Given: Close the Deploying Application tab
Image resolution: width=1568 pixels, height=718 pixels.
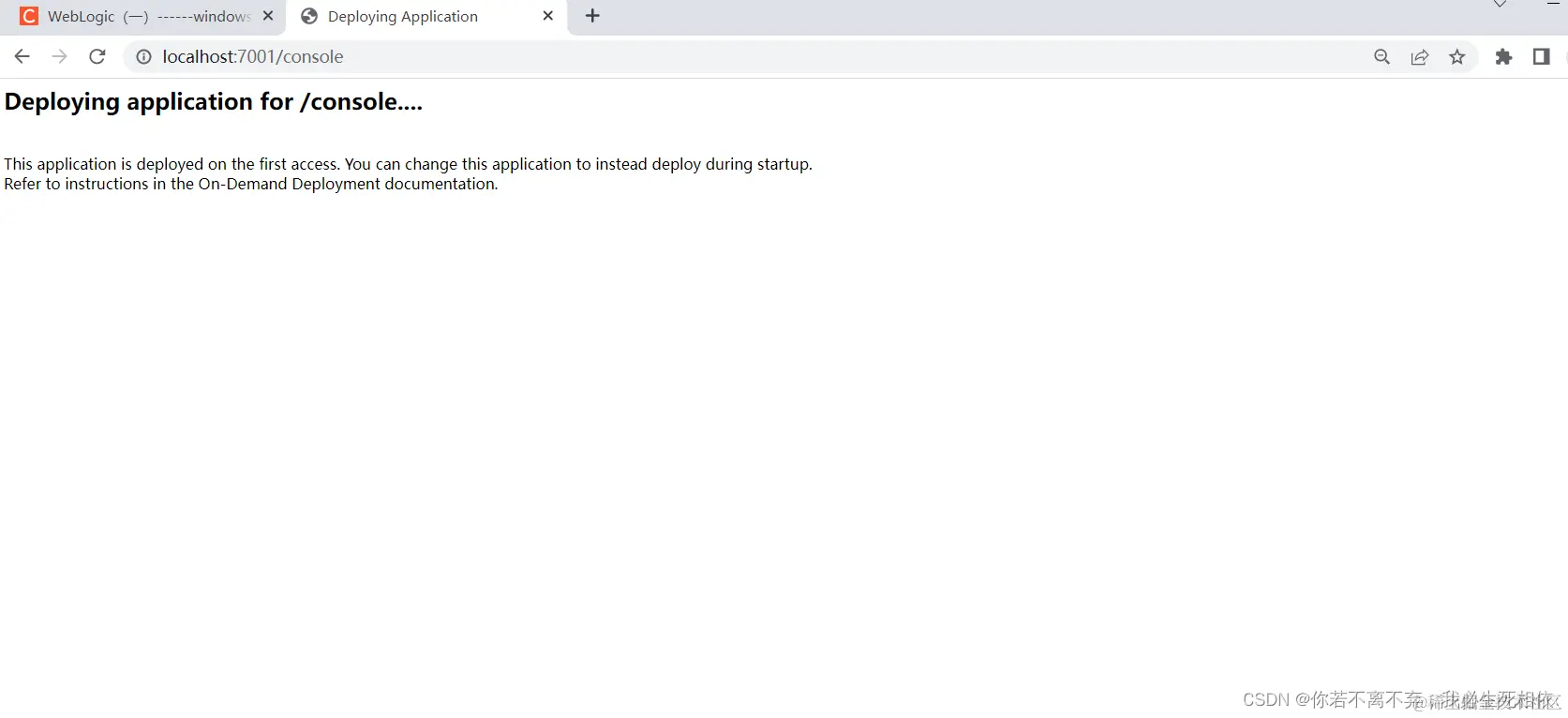Looking at the screenshot, I should point(548,16).
